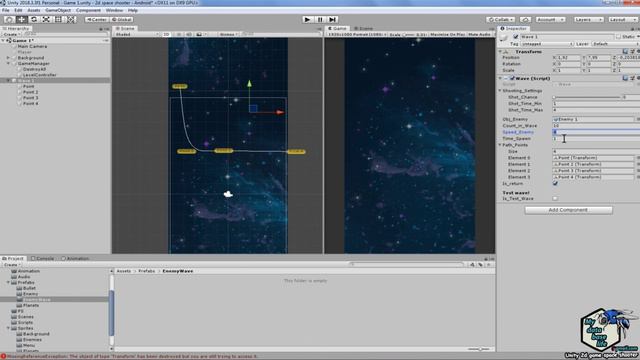
Task: Toggle the Is_Test_Wave checkbox
Action: pos(555,198)
